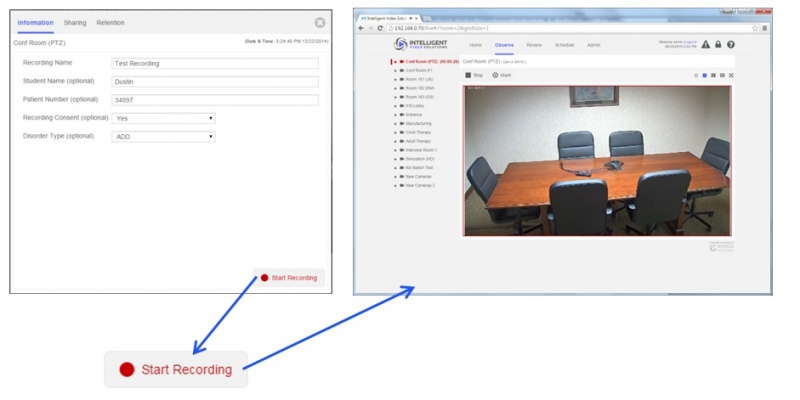Image resolution: width=800 pixels, height=400 pixels.
Task: Close the recording information dialog
Action: (x=320, y=22)
